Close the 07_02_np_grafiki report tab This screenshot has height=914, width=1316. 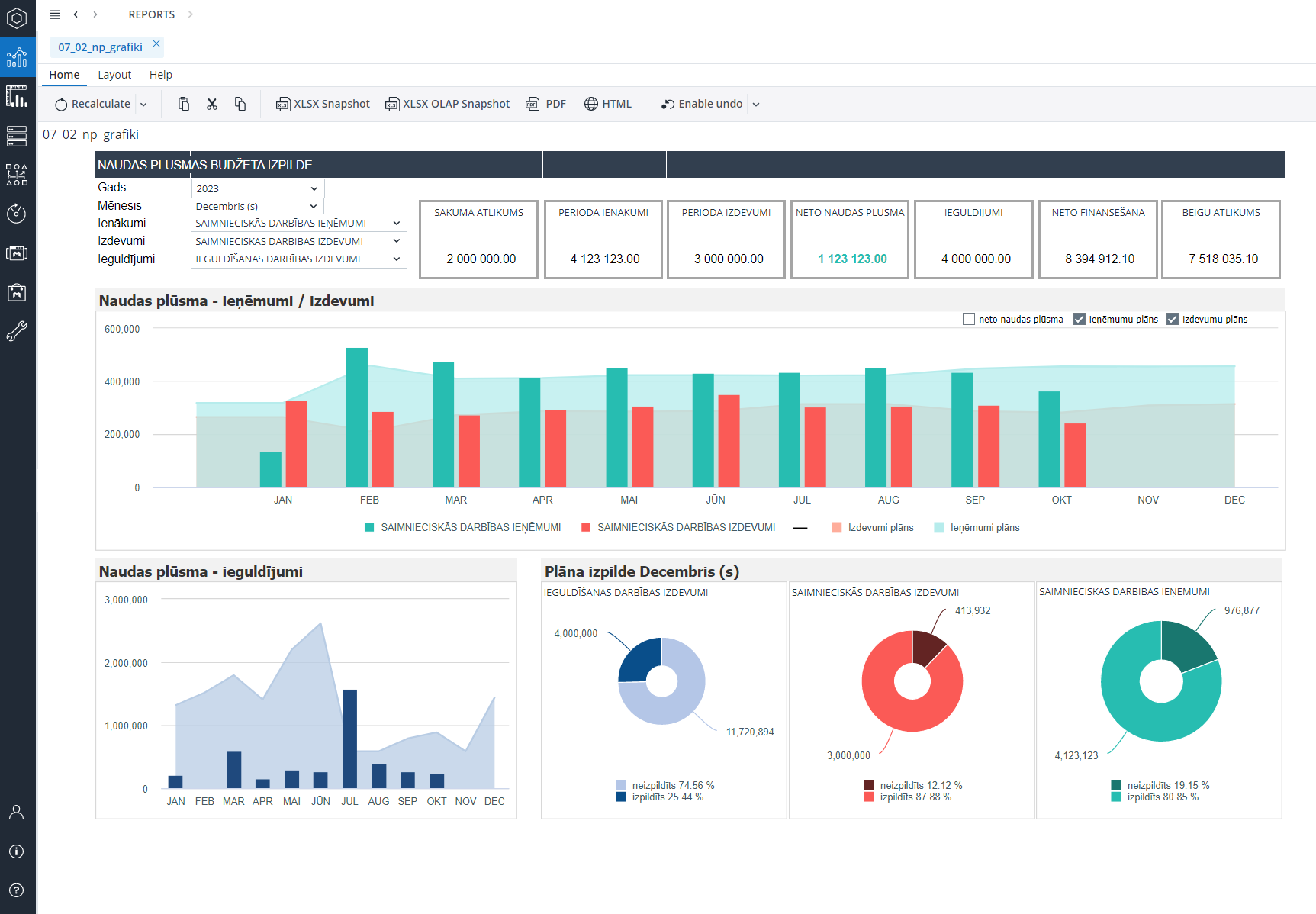[x=156, y=44]
